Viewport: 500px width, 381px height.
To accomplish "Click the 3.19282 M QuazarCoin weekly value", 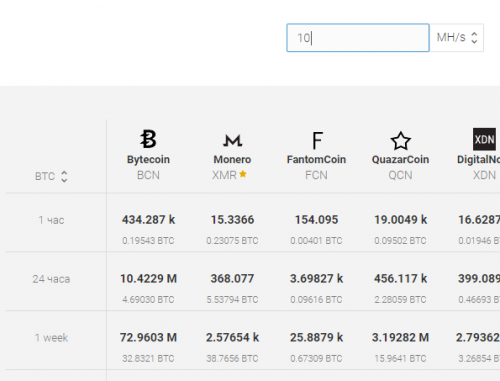I will (x=400, y=338).
